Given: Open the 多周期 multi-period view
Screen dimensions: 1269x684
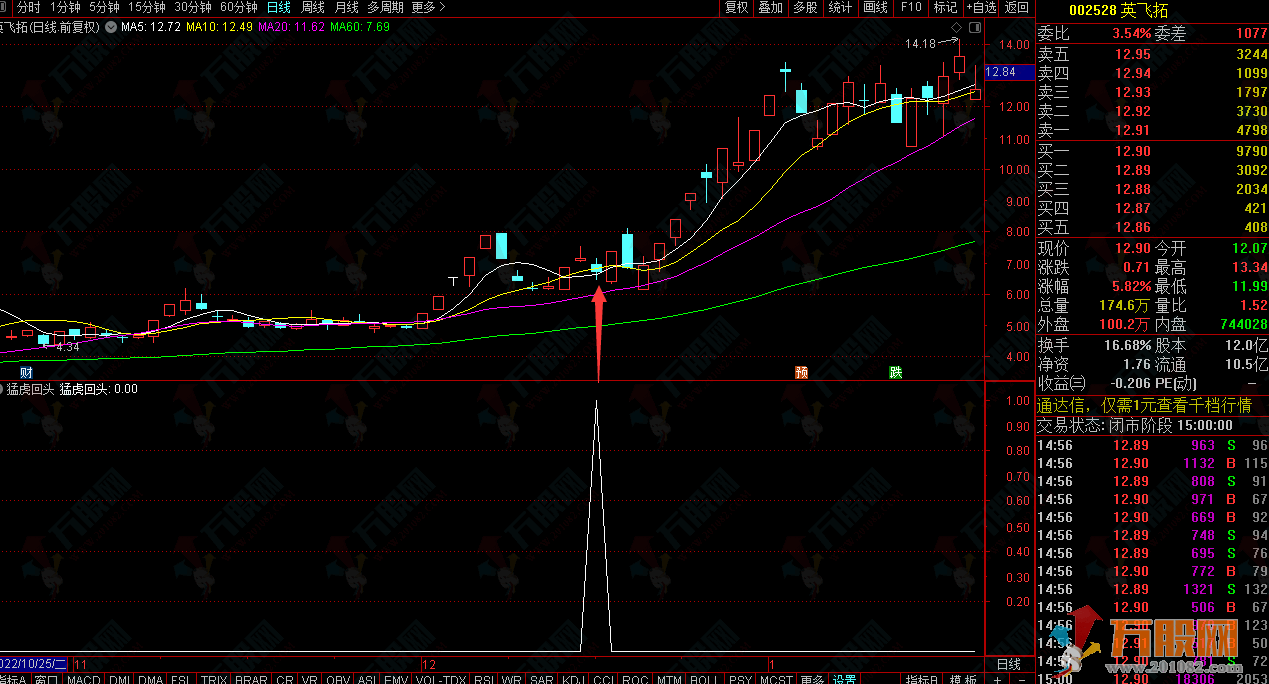Looking at the screenshot, I should tap(385, 7).
